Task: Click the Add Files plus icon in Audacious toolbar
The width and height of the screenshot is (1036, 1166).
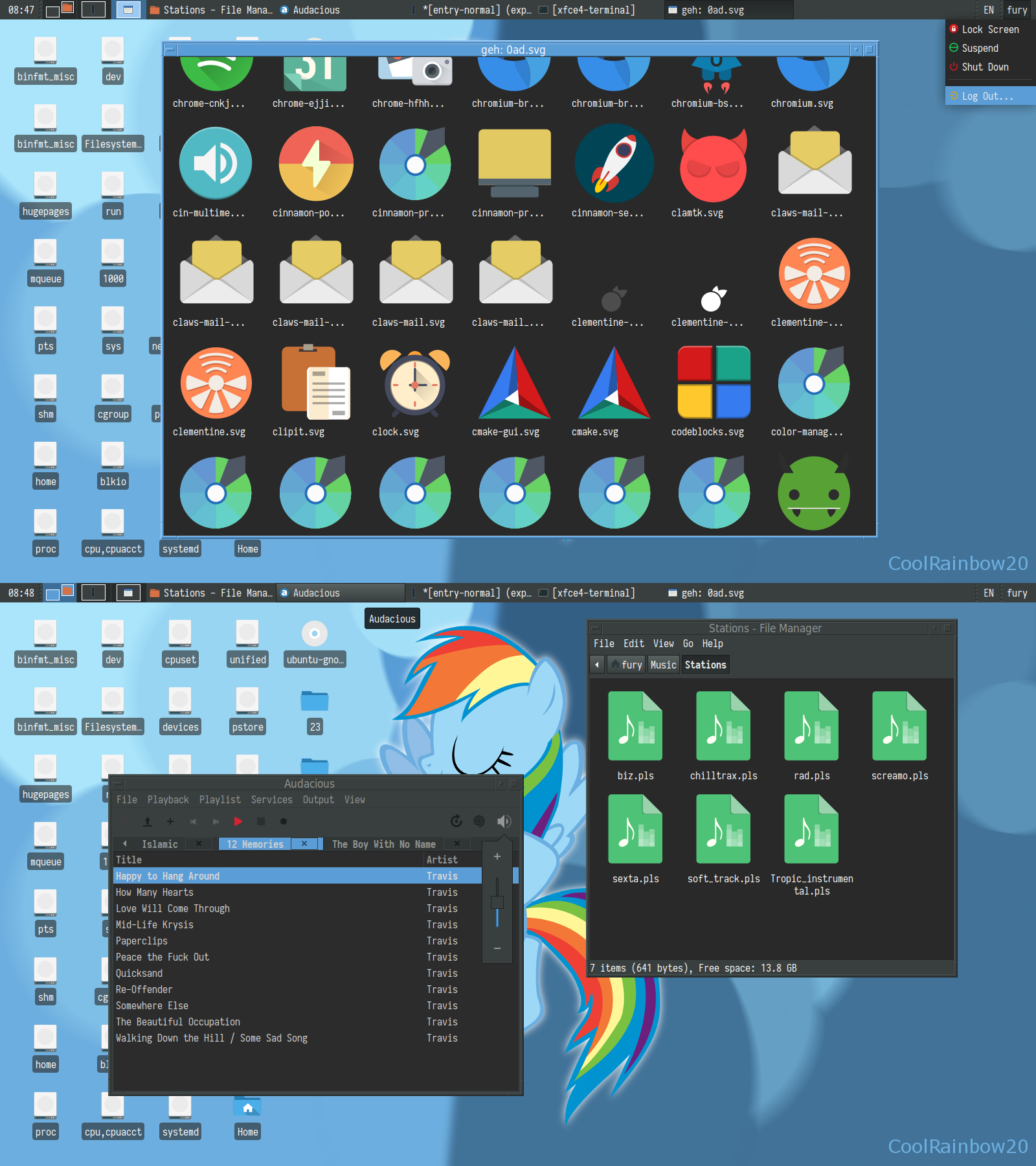Action: click(x=170, y=821)
